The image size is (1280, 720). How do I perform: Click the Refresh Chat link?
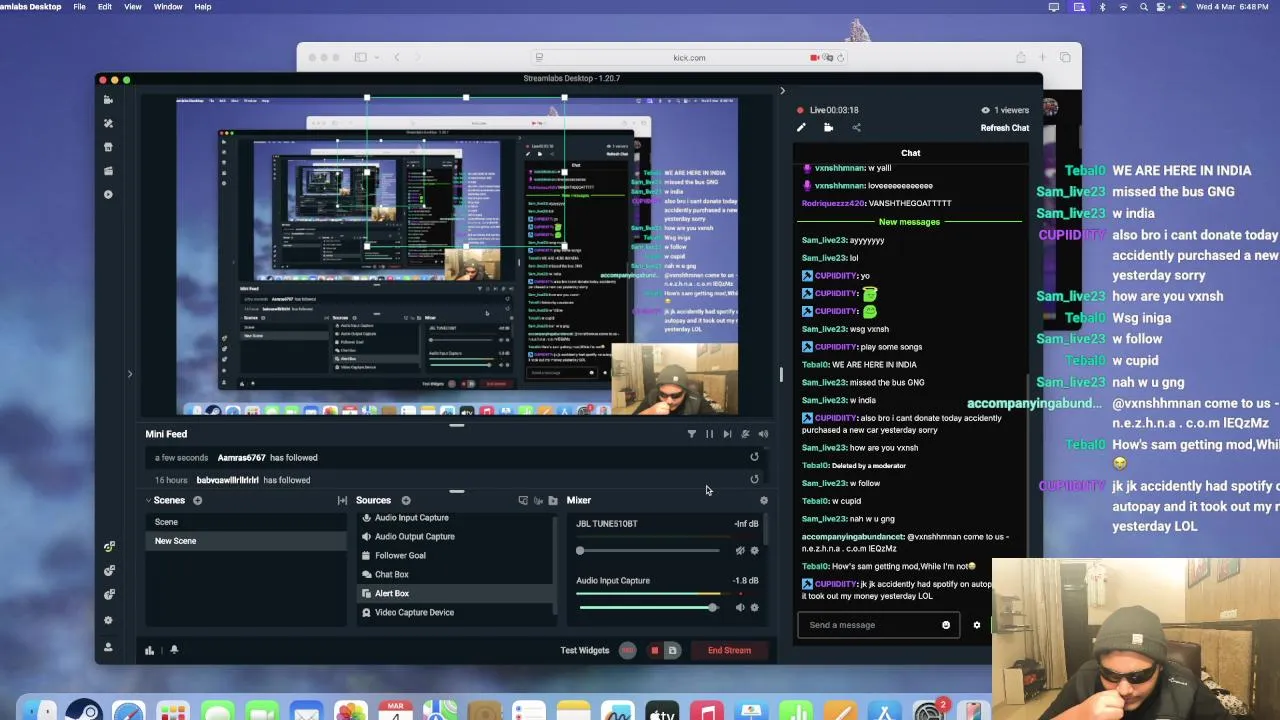[x=1005, y=128]
